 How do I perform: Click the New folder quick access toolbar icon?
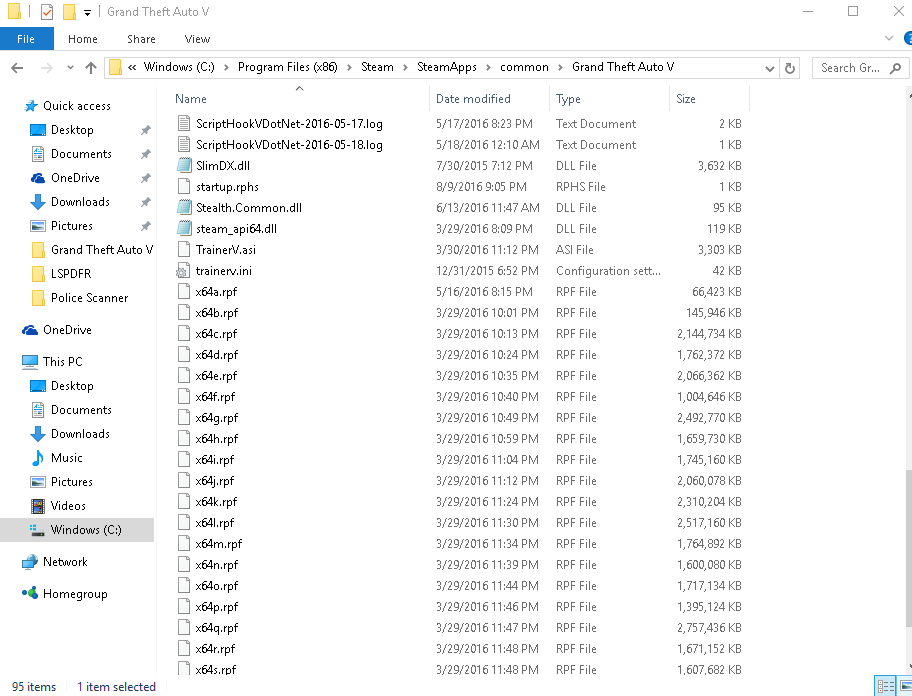pos(69,12)
